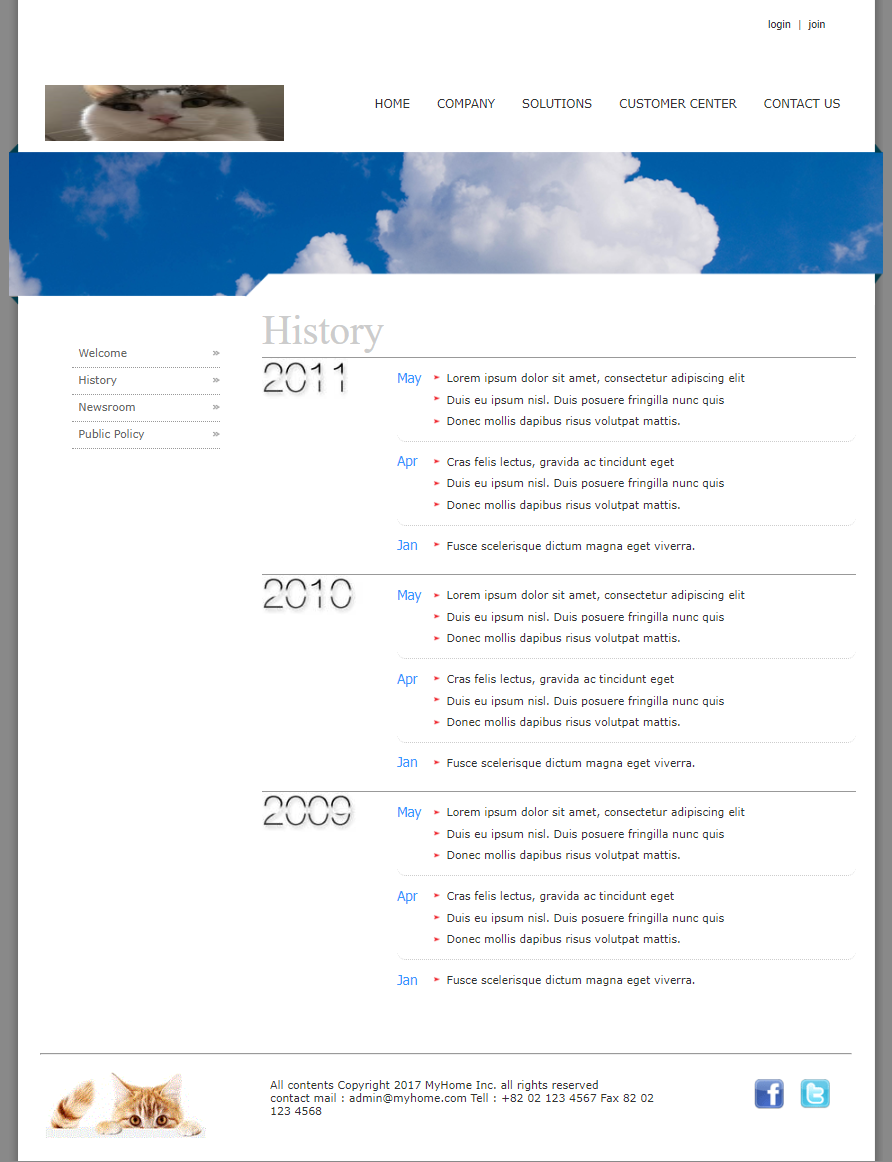Screen dimensions: 892x1162
Task: Click the May label under 2010
Action: [x=409, y=596]
